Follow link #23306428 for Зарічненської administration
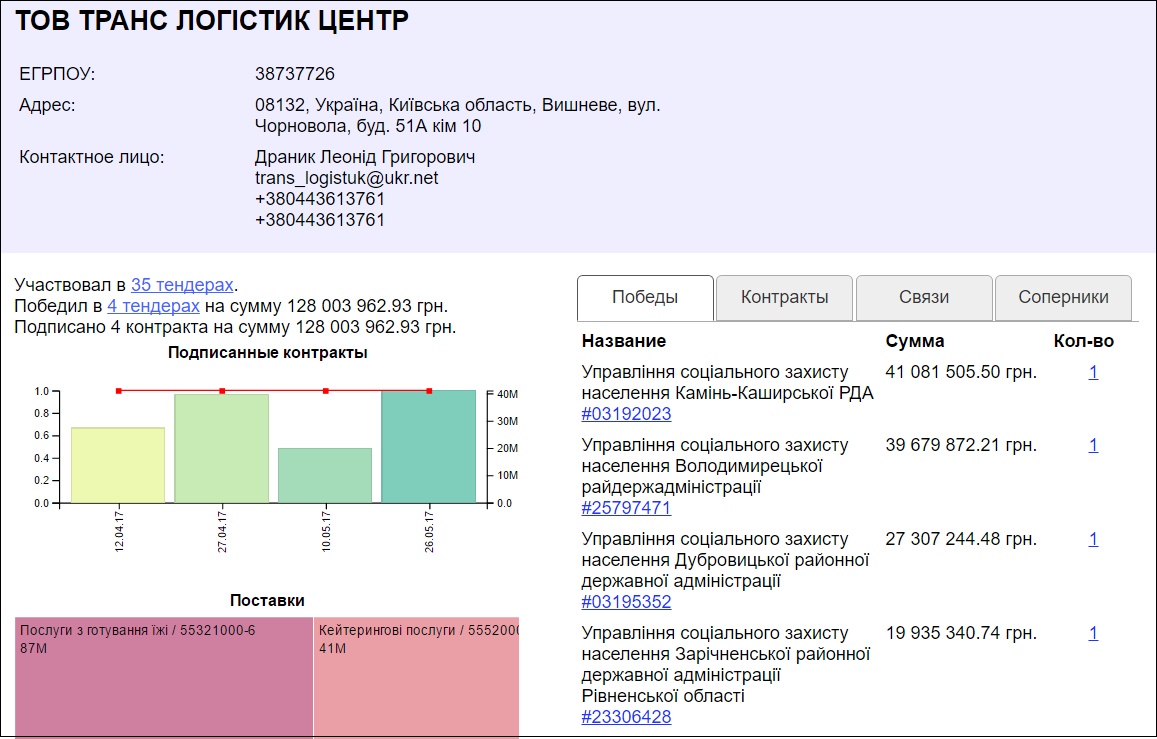Screen dimensions: 1157x739 click(x=626, y=717)
